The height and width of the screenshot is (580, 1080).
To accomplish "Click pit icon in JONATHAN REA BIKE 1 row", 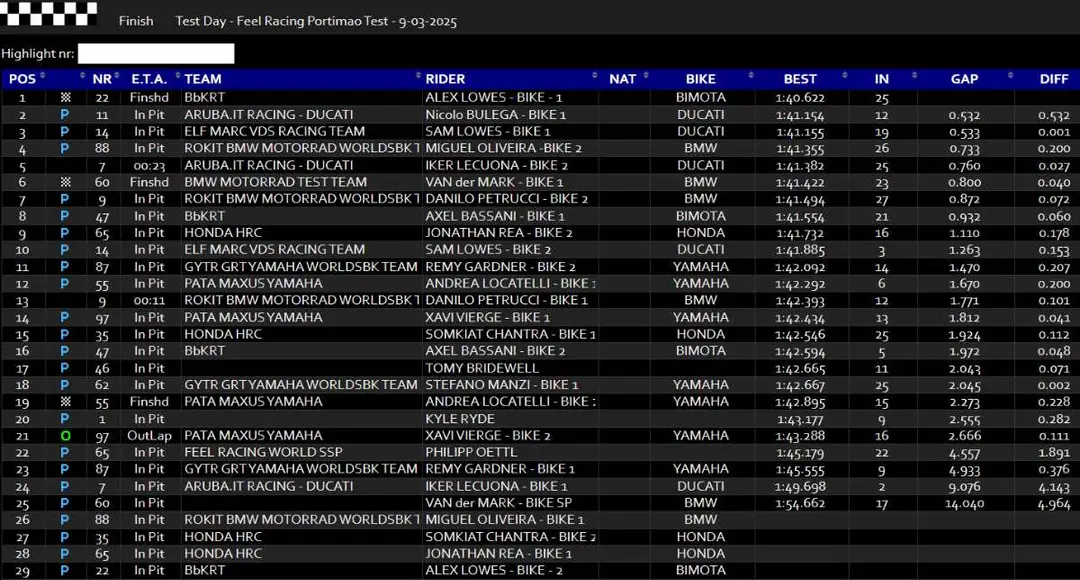I will (65, 553).
